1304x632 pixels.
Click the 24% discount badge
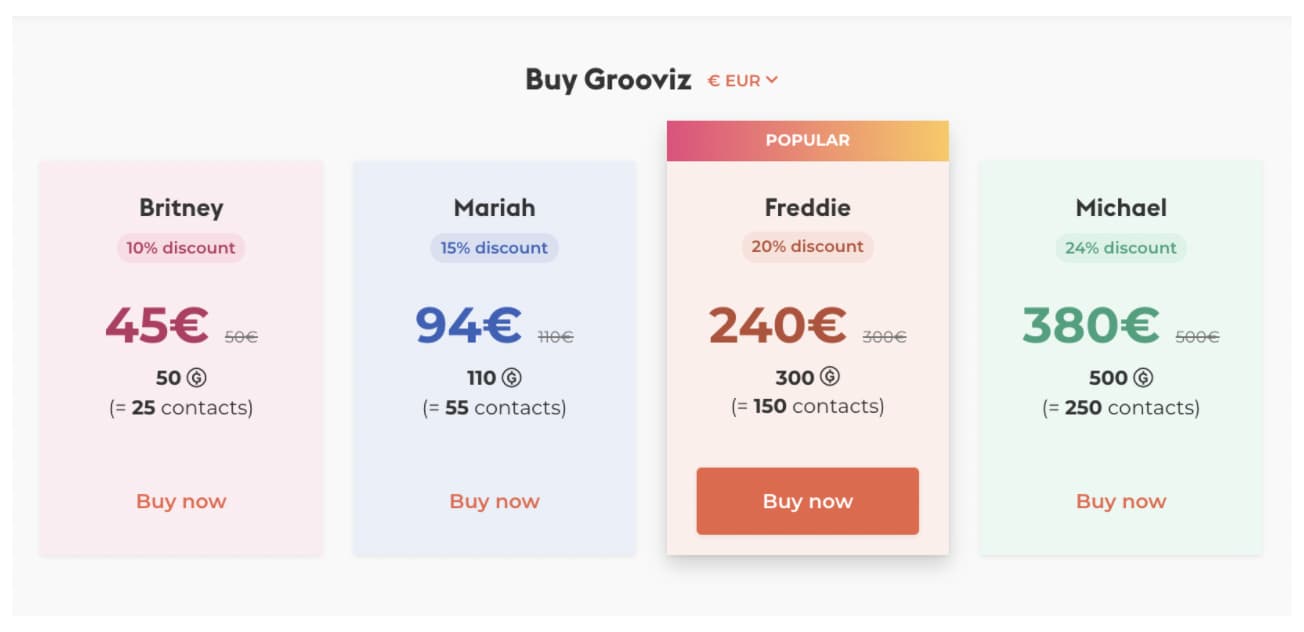tap(1121, 248)
